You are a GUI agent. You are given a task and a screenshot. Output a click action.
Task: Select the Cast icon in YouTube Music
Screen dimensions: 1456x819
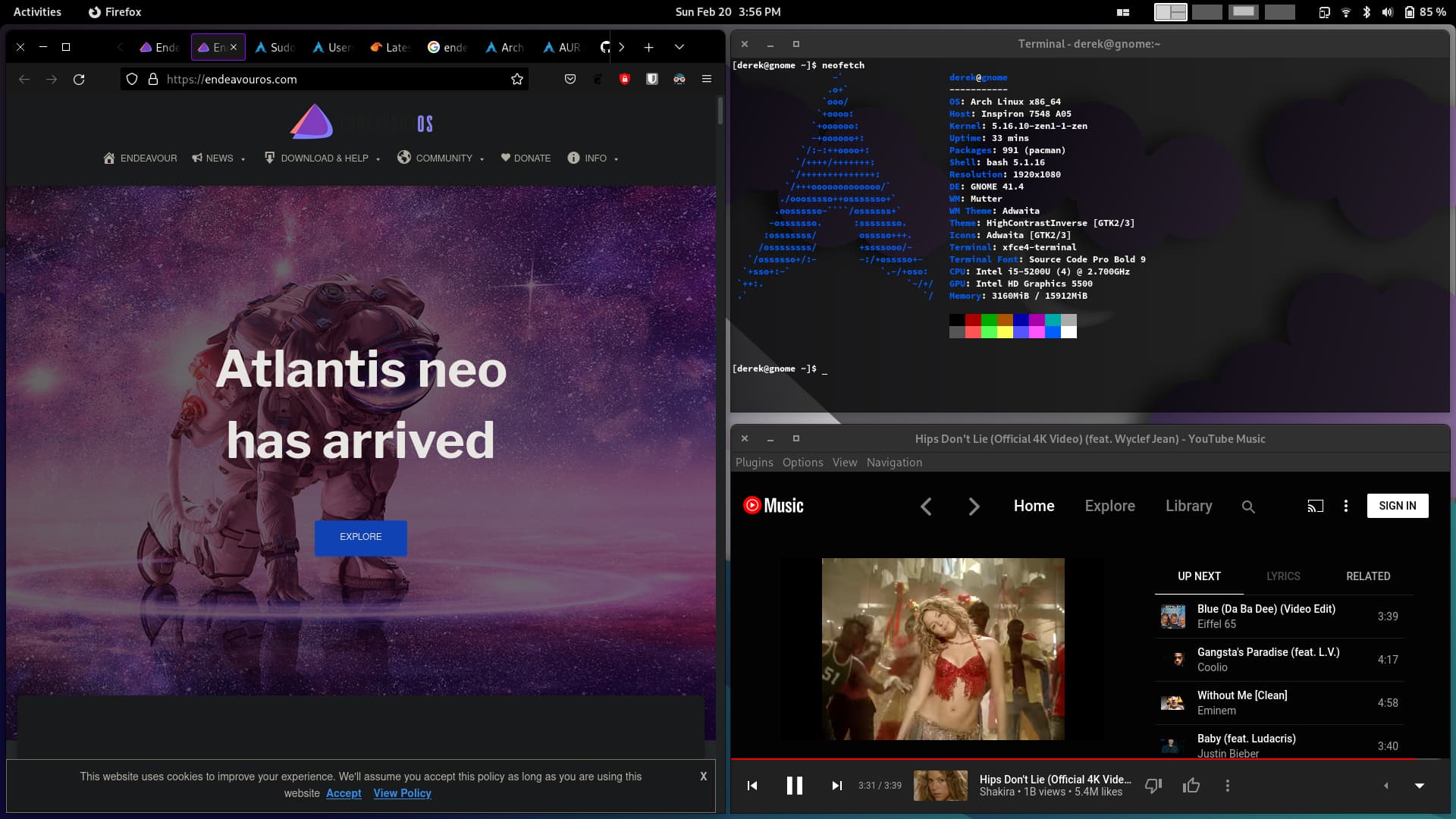[1316, 506]
